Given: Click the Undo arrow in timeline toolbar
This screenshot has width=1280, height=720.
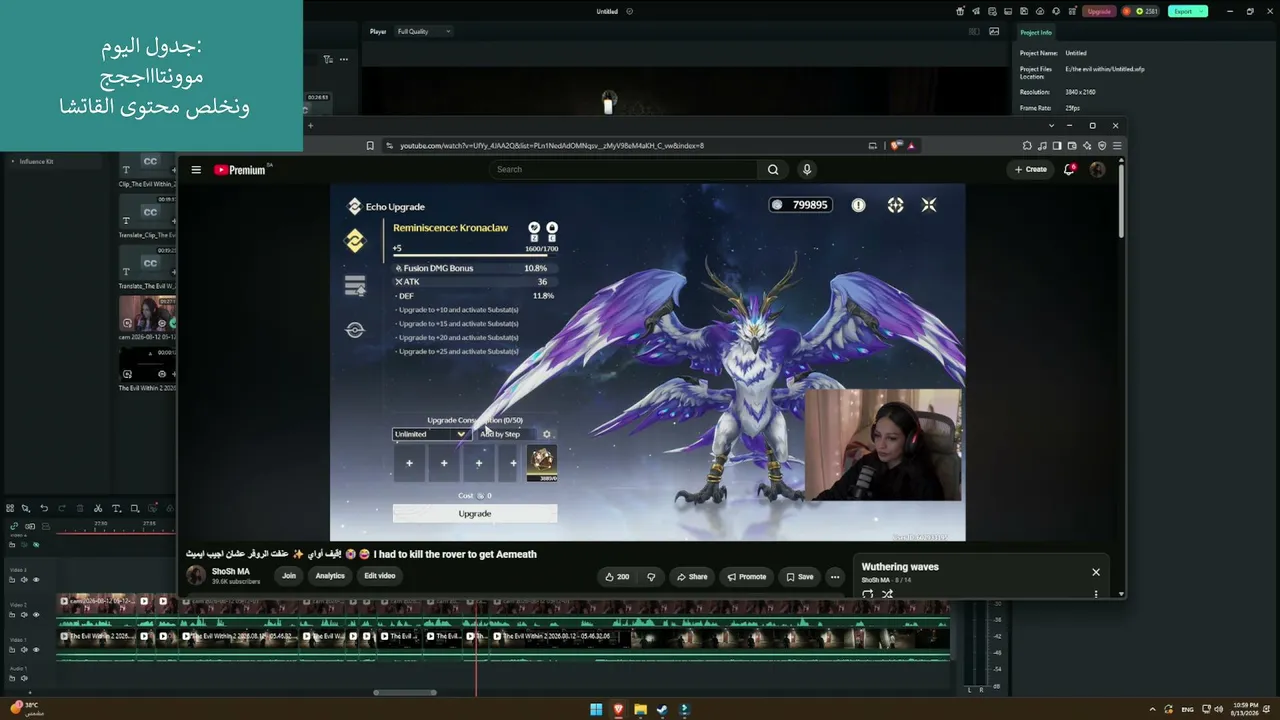Looking at the screenshot, I should 44,509.
